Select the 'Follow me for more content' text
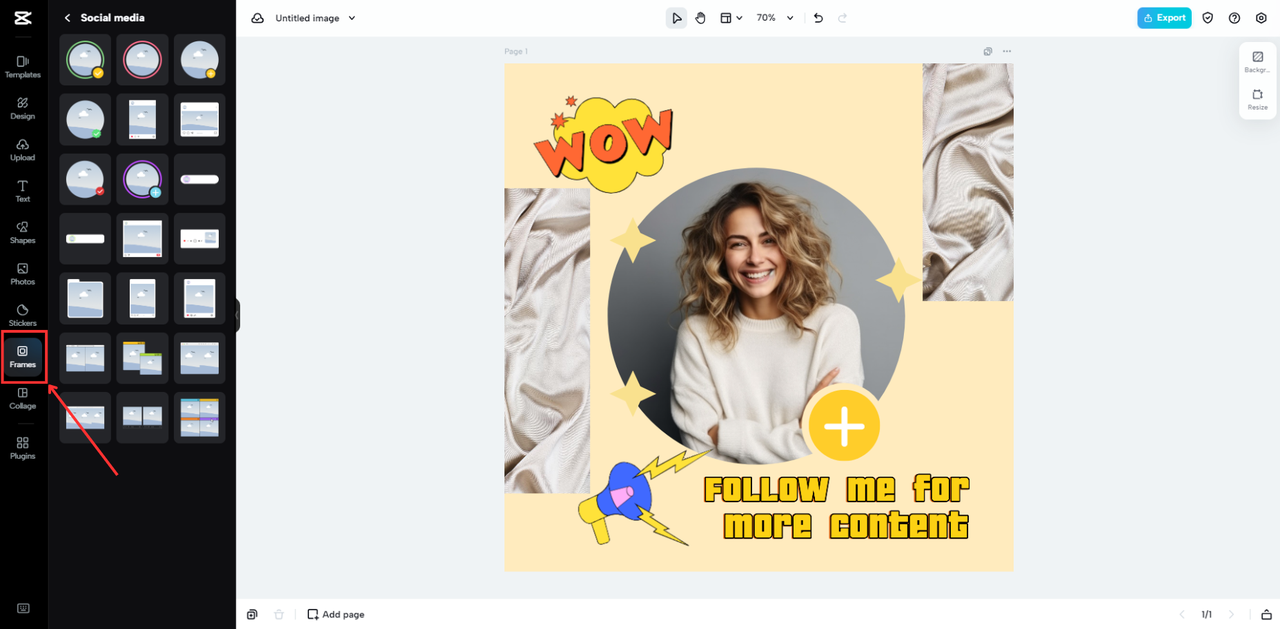 coord(836,507)
